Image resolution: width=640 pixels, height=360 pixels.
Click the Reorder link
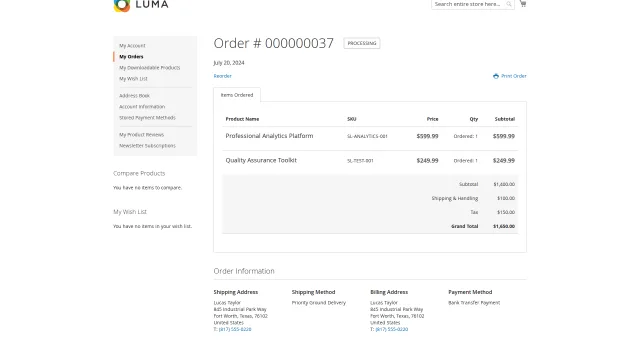222,76
